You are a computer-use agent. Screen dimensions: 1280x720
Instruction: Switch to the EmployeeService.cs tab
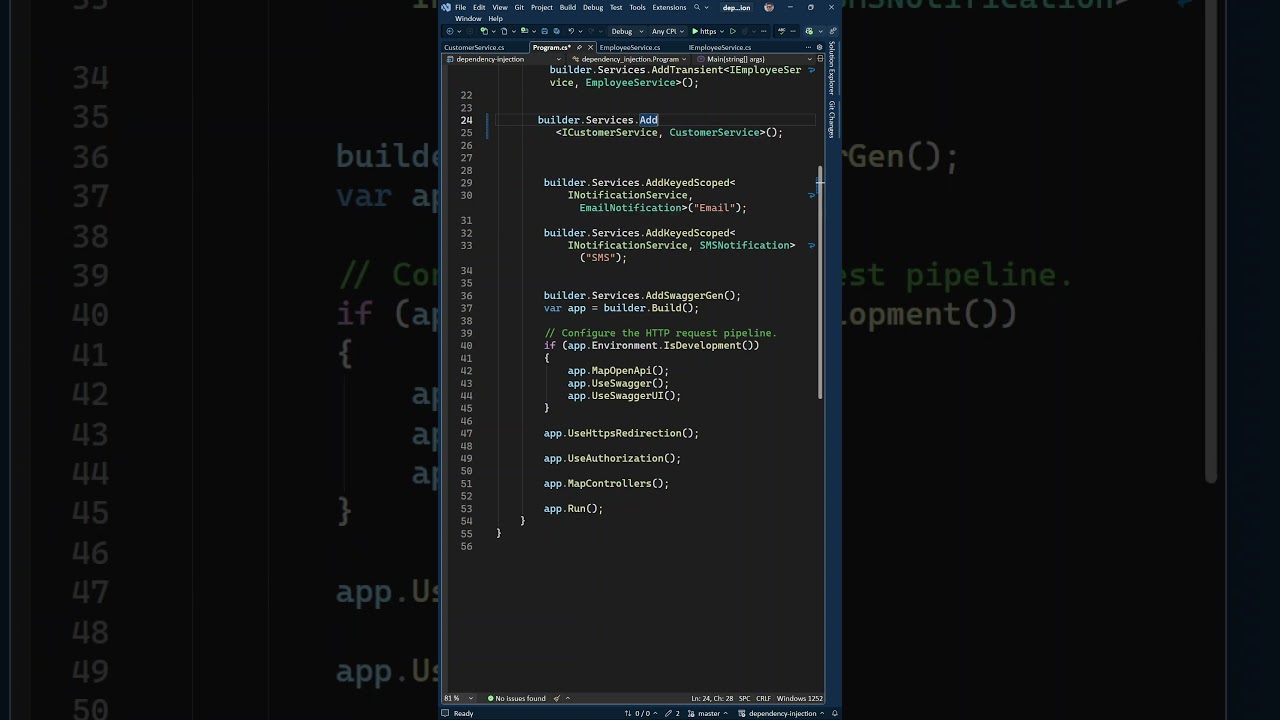(630, 47)
